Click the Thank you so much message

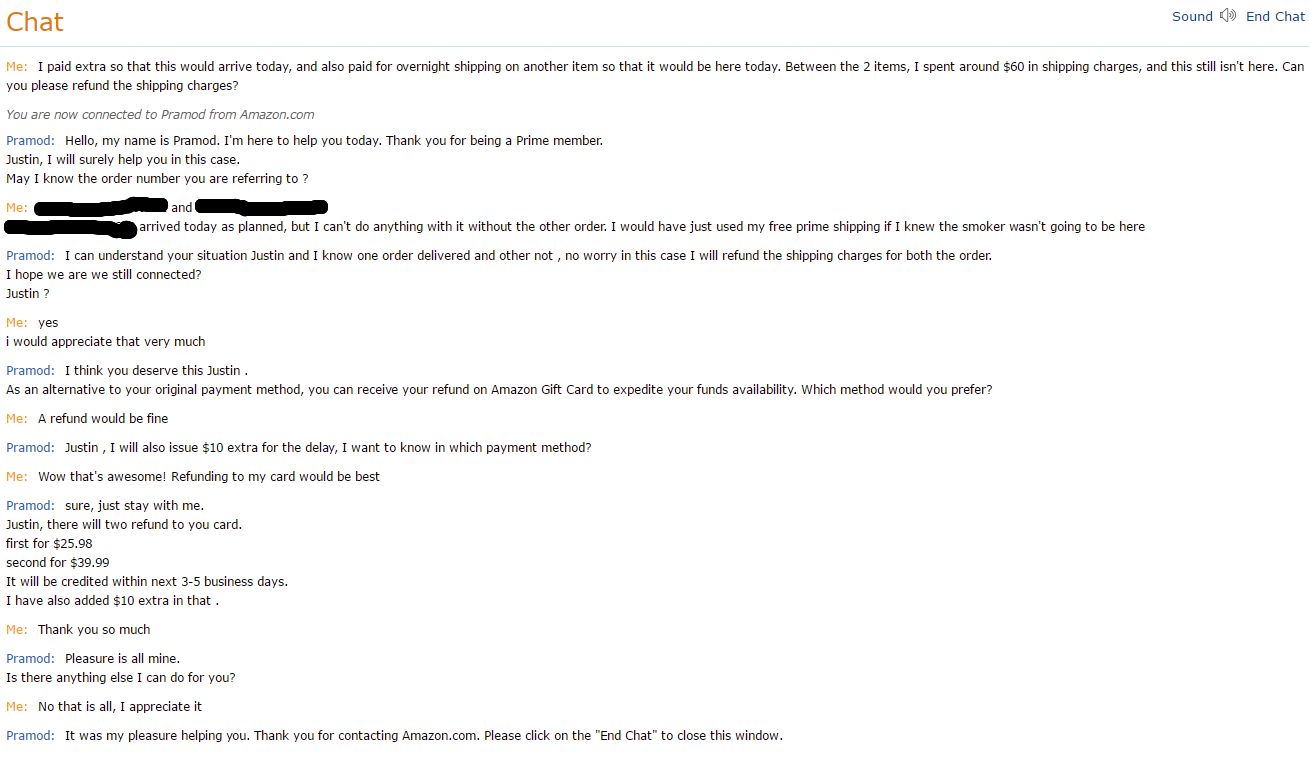point(95,629)
